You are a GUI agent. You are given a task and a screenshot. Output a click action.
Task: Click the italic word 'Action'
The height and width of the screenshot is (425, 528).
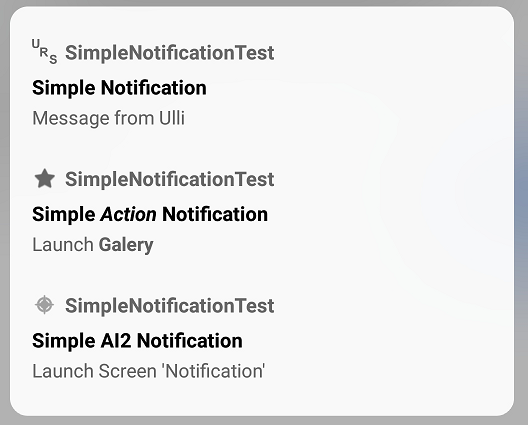(x=128, y=215)
